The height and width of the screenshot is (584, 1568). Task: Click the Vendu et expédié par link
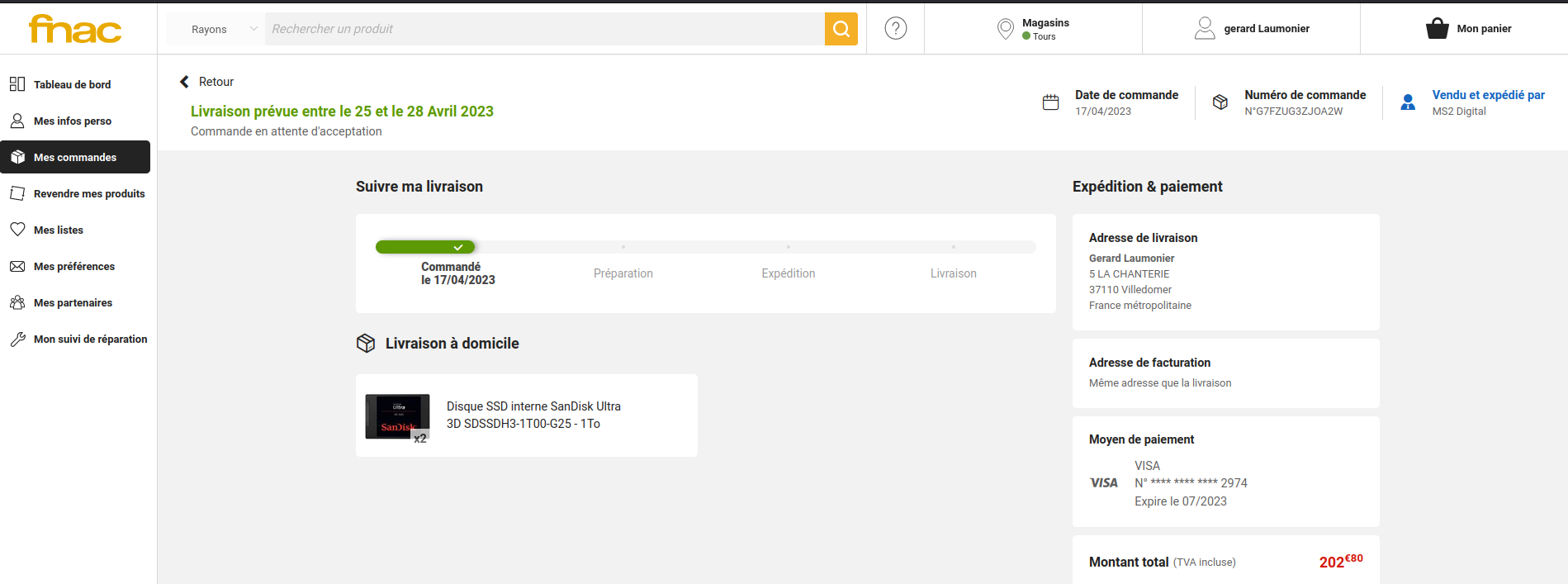coord(1488,95)
